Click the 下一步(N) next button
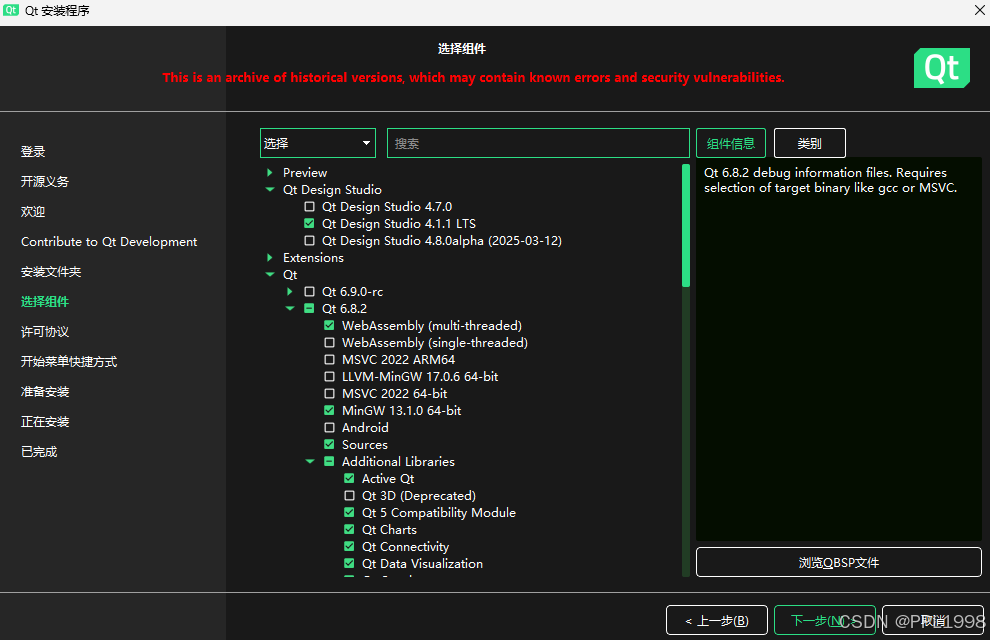Screen dimensions: 990x640 (825, 620)
